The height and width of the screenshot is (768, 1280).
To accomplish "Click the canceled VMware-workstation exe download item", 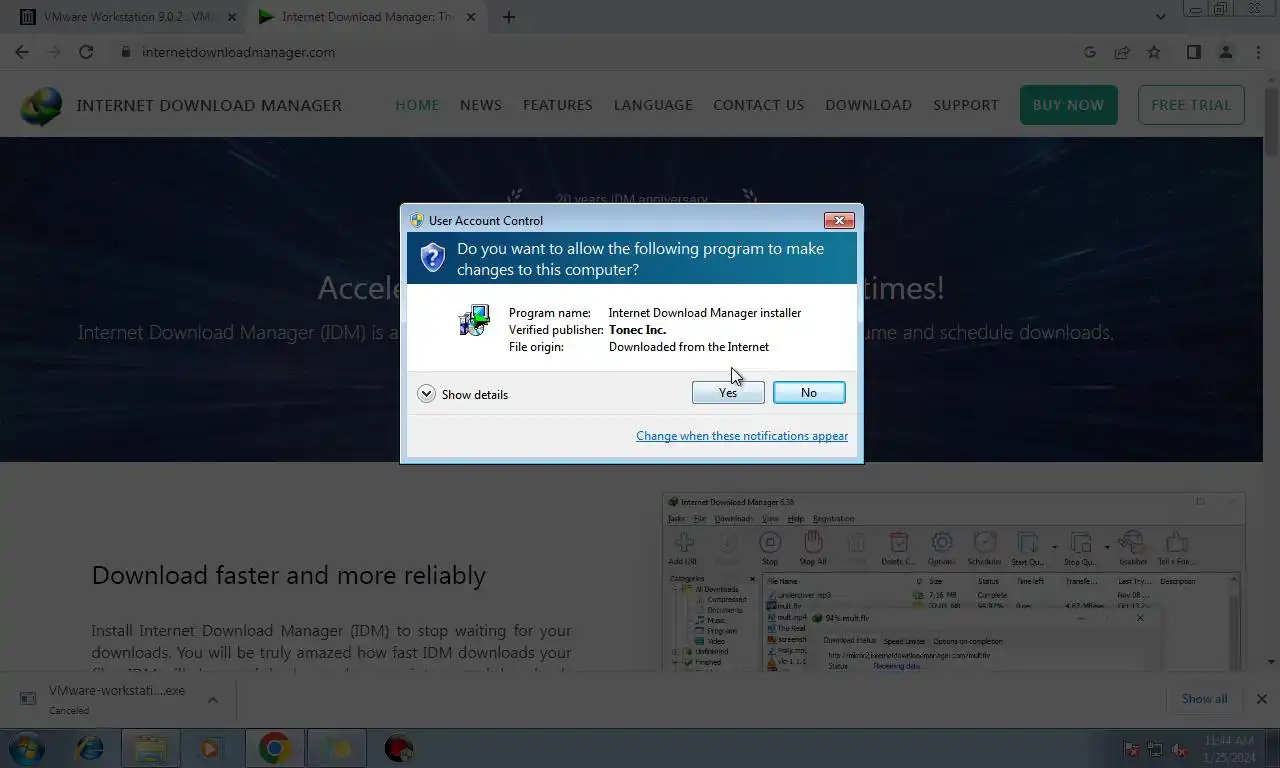I will [x=117, y=699].
